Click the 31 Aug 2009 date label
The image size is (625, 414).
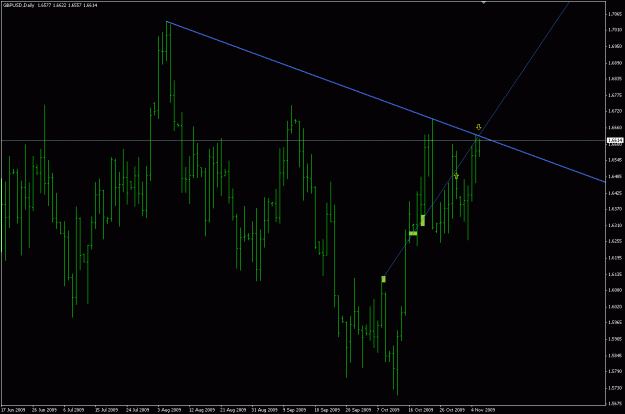coord(265,410)
